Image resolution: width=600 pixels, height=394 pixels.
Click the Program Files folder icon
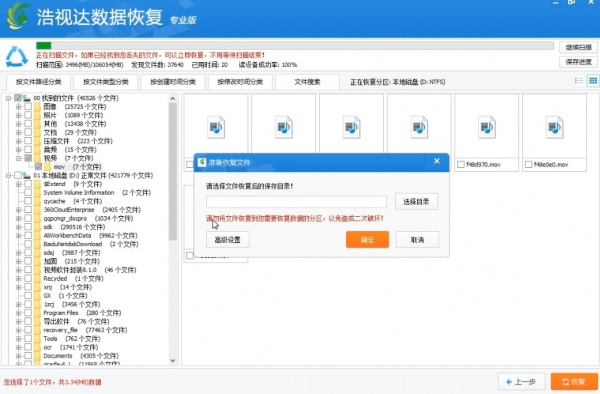coord(37,313)
